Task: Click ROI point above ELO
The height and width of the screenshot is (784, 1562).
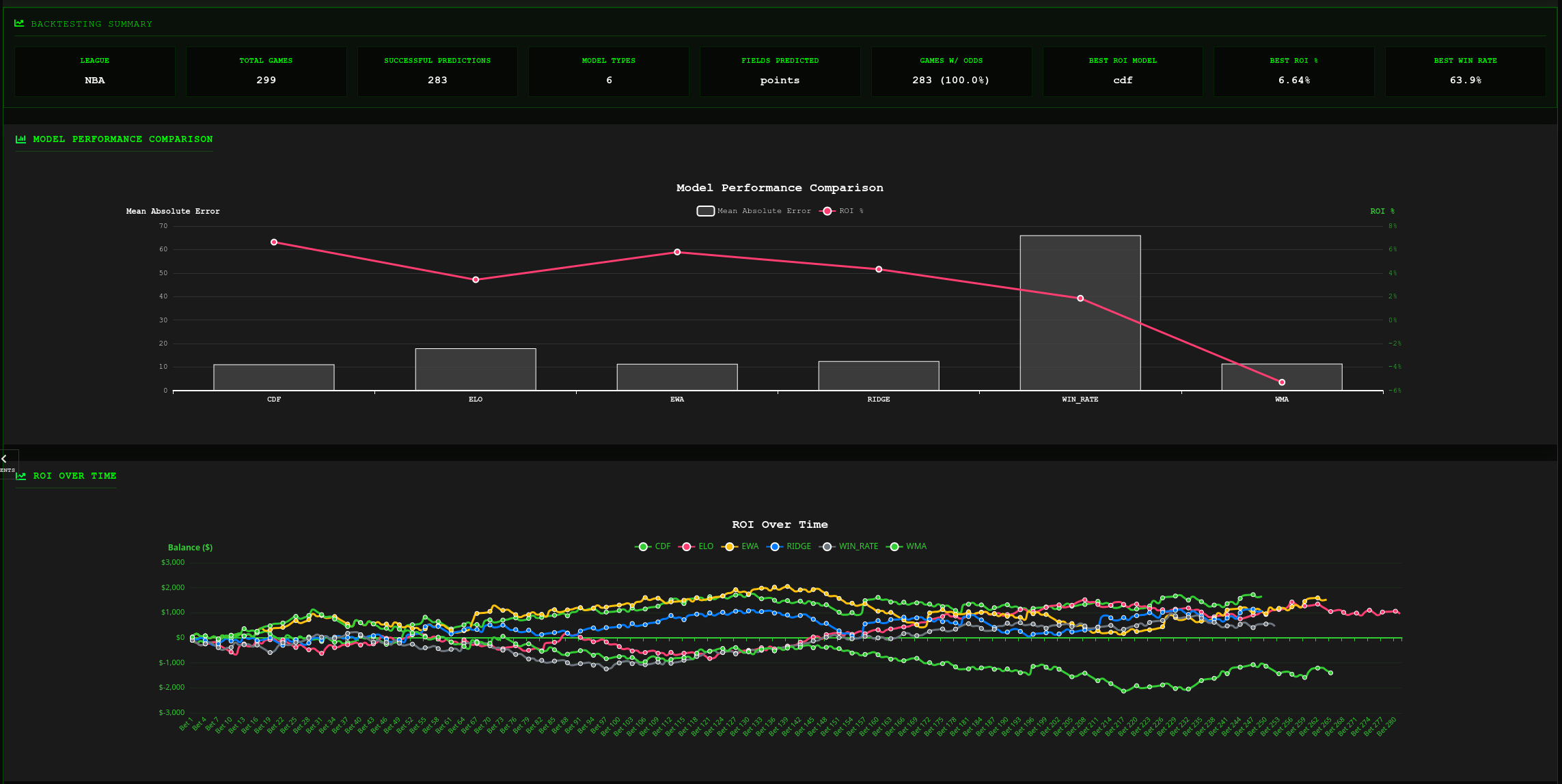Action: coord(476,280)
